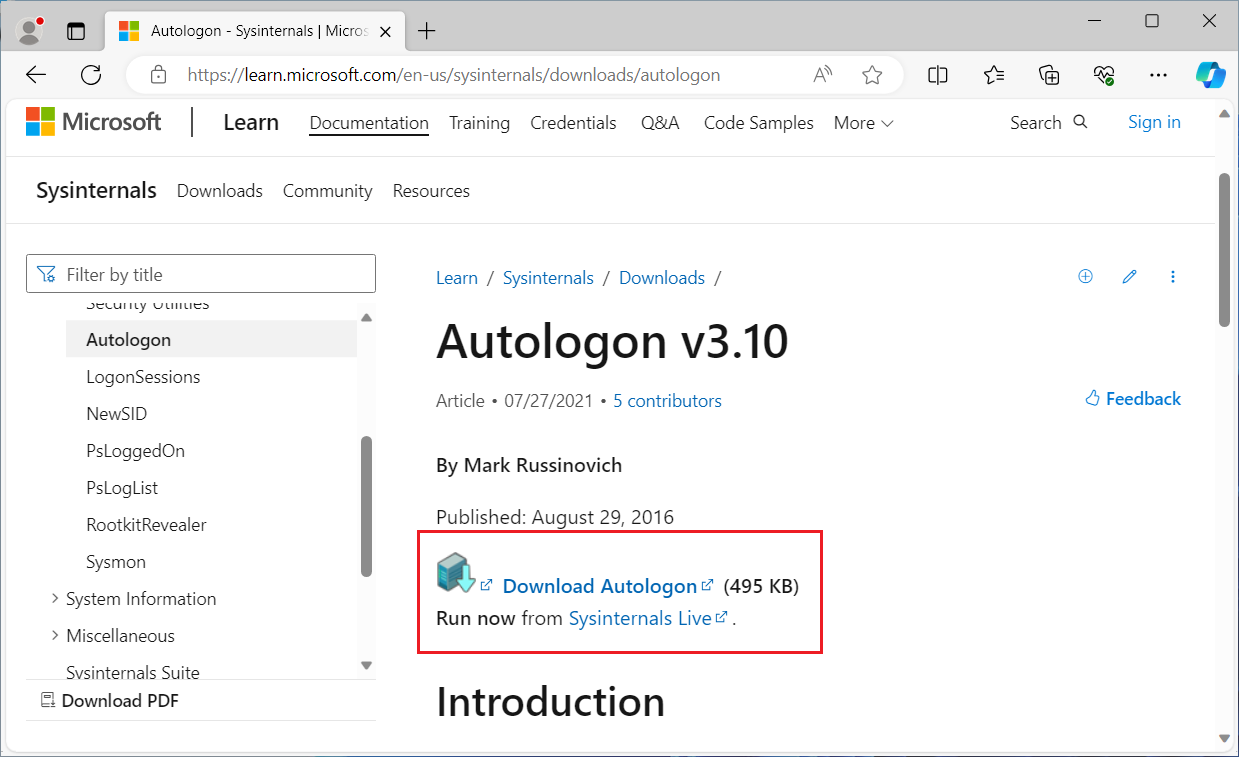The width and height of the screenshot is (1239, 757).
Task: Click the Search magnifier in header
Action: pyautogui.click(x=1080, y=122)
